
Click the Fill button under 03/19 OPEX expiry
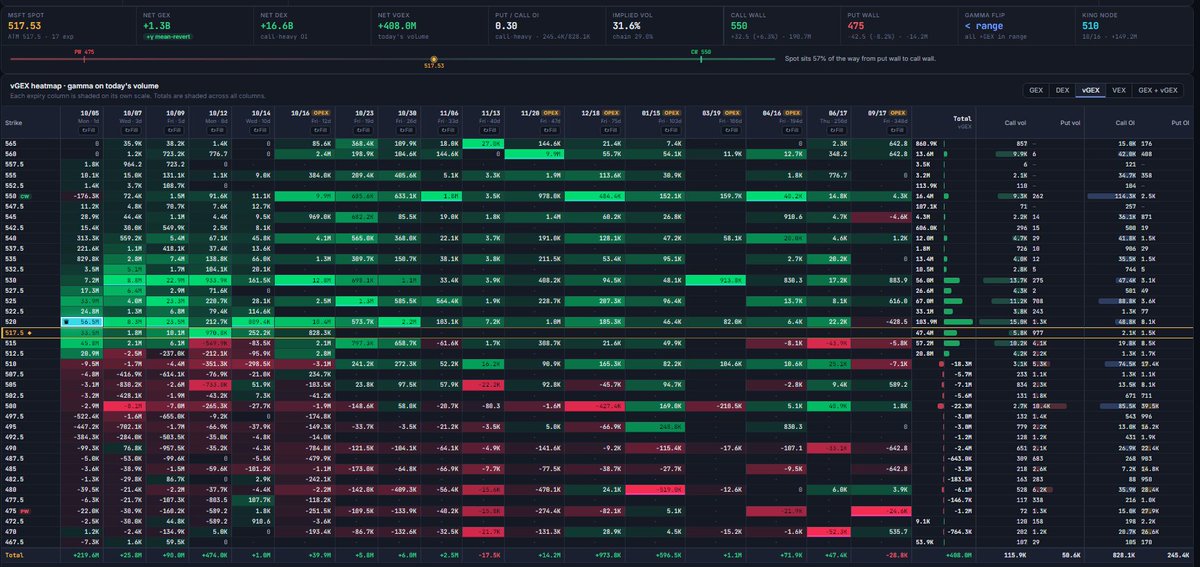[731, 130]
